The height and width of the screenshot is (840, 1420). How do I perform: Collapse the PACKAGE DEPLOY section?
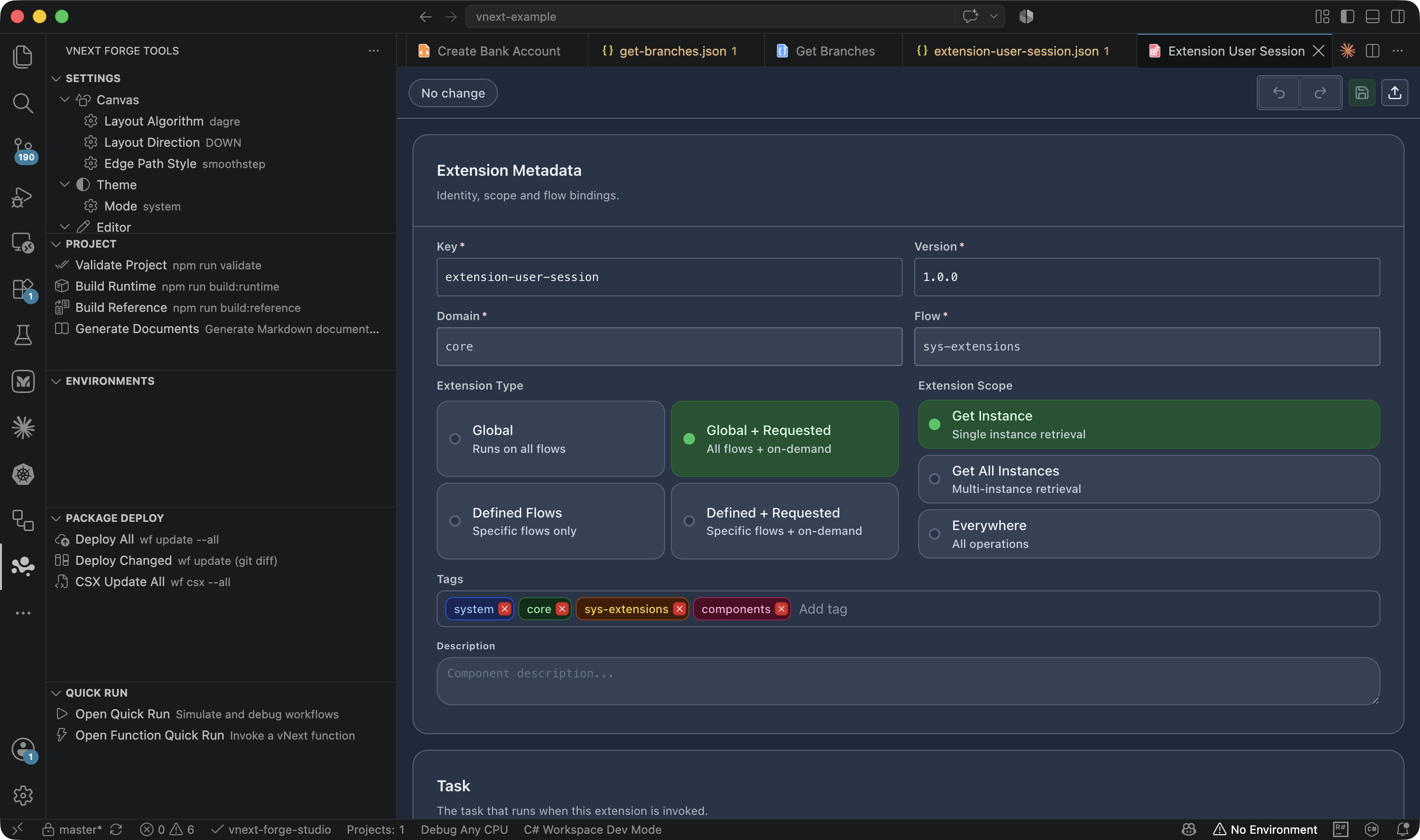point(56,518)
